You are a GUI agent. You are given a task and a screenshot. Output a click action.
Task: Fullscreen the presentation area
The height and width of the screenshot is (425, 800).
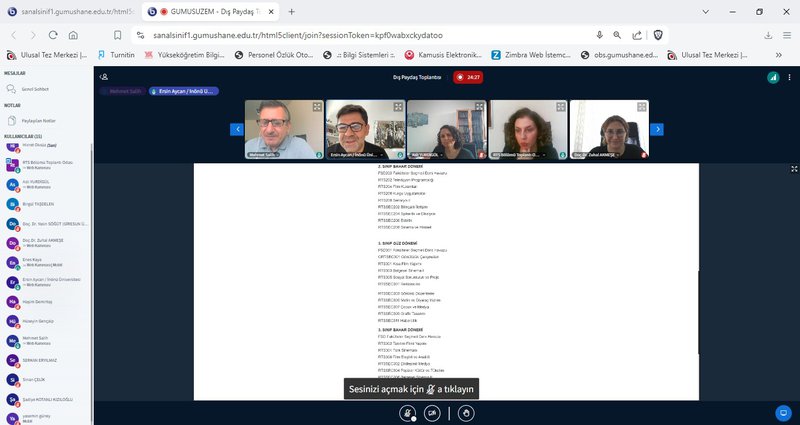[794, 169]
